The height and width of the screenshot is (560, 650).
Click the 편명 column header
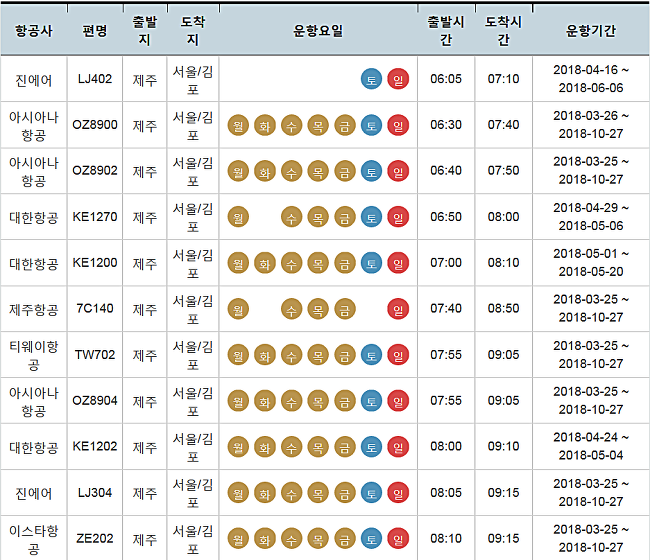95,31
